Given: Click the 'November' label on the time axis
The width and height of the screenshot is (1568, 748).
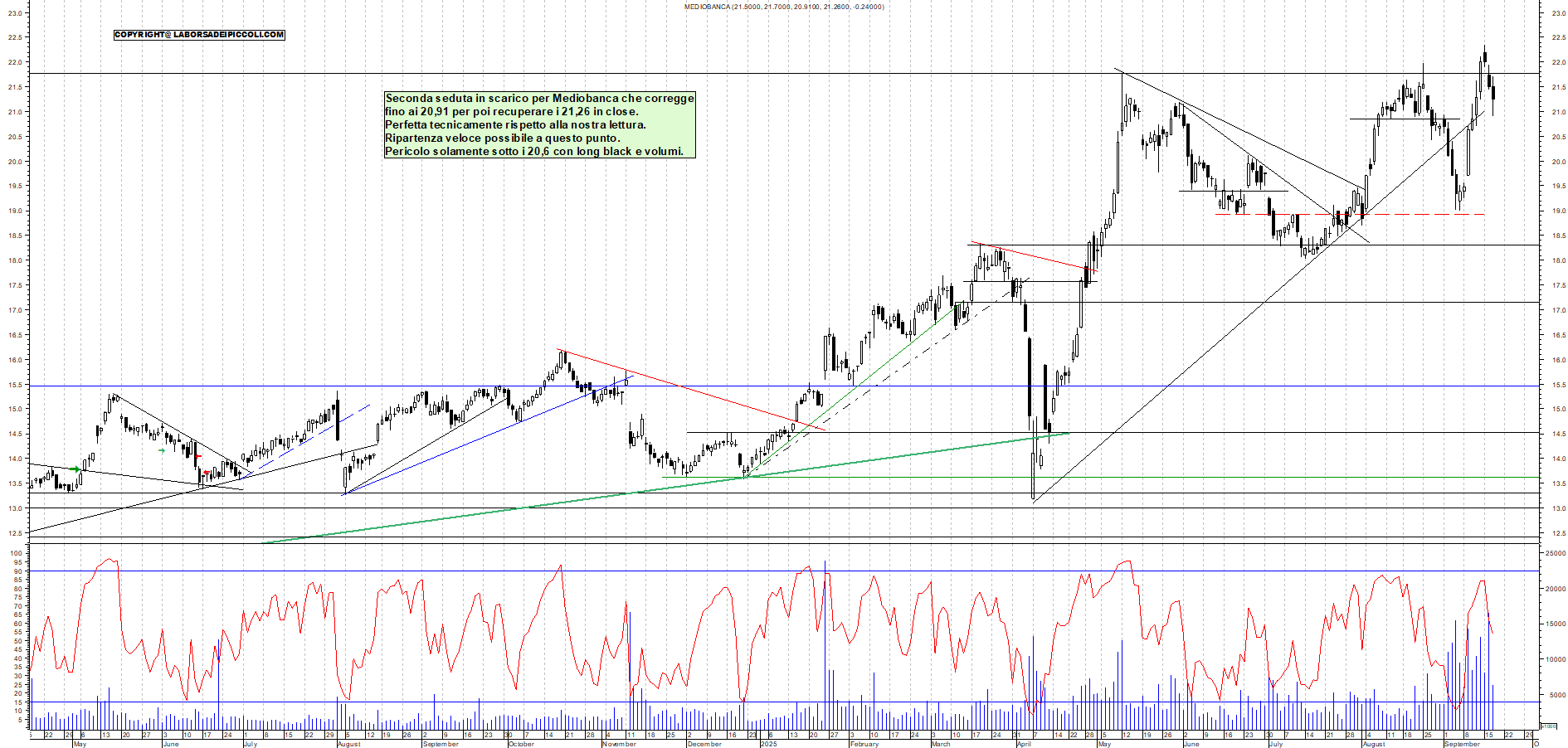Looking at the screenshot, I should click(x=619, y=744).
